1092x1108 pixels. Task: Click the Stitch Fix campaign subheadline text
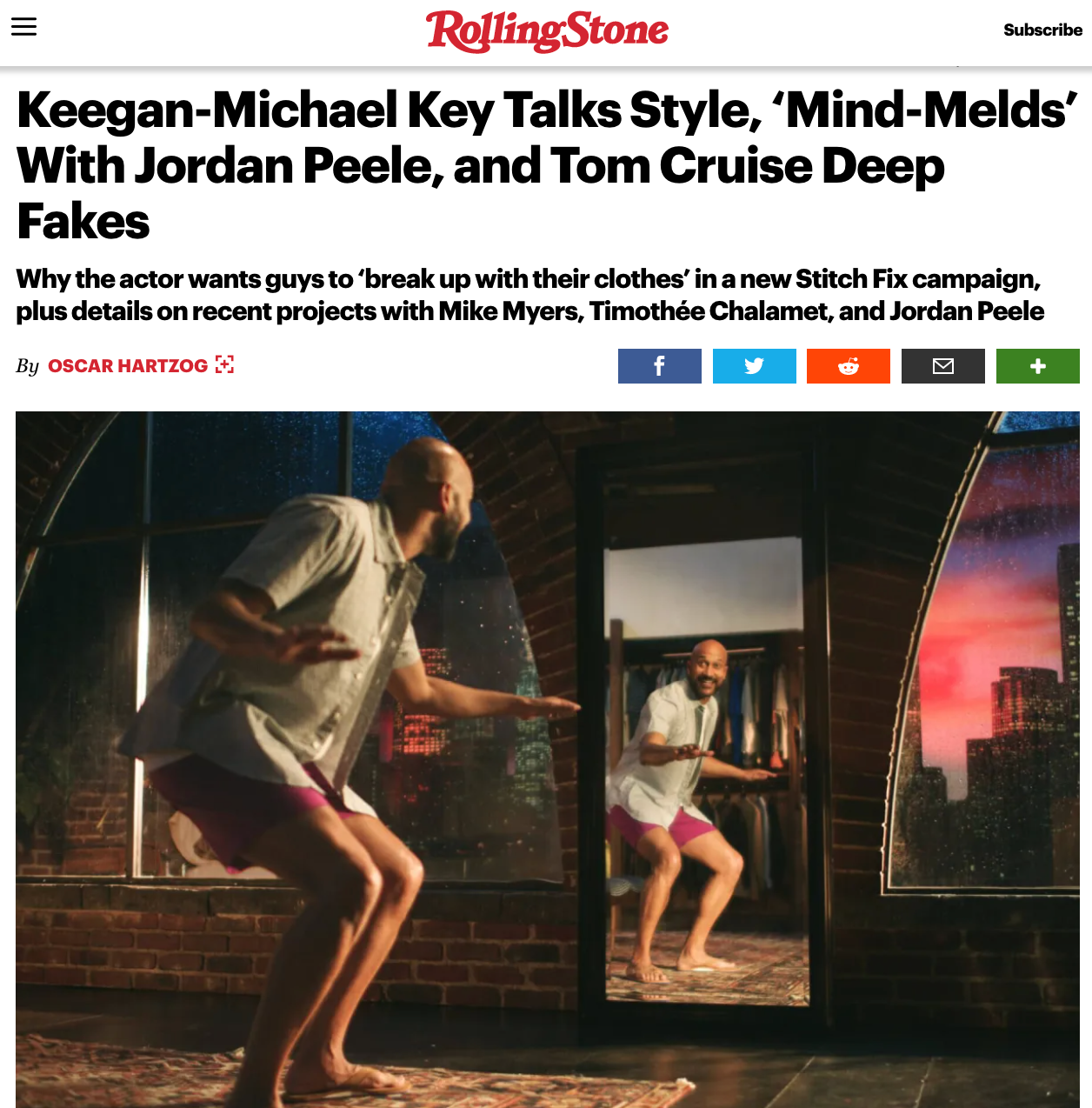(529, 295)
